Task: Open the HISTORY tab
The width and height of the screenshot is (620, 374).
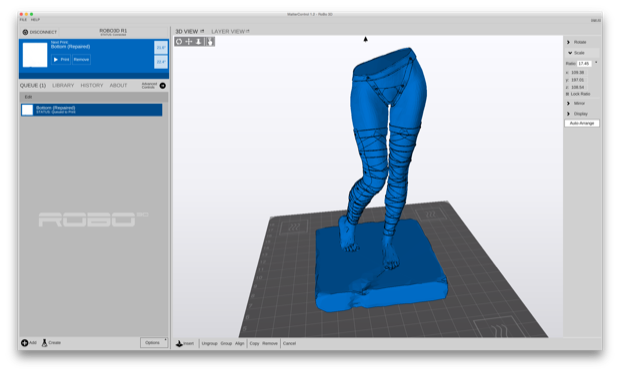Action: 92,85
